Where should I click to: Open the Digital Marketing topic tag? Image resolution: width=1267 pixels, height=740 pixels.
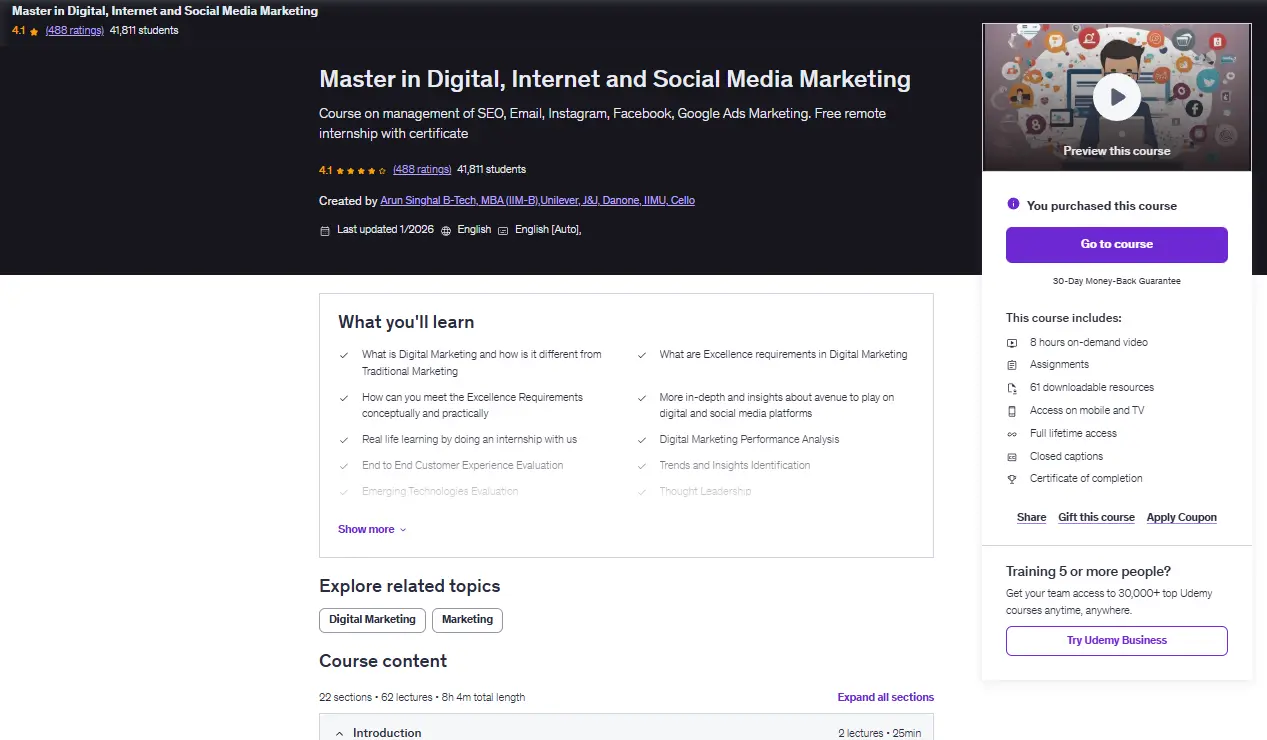[372, 620]
